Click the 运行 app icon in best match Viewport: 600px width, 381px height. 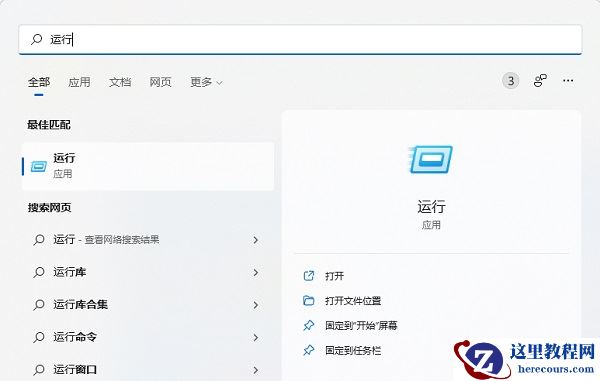39,166
